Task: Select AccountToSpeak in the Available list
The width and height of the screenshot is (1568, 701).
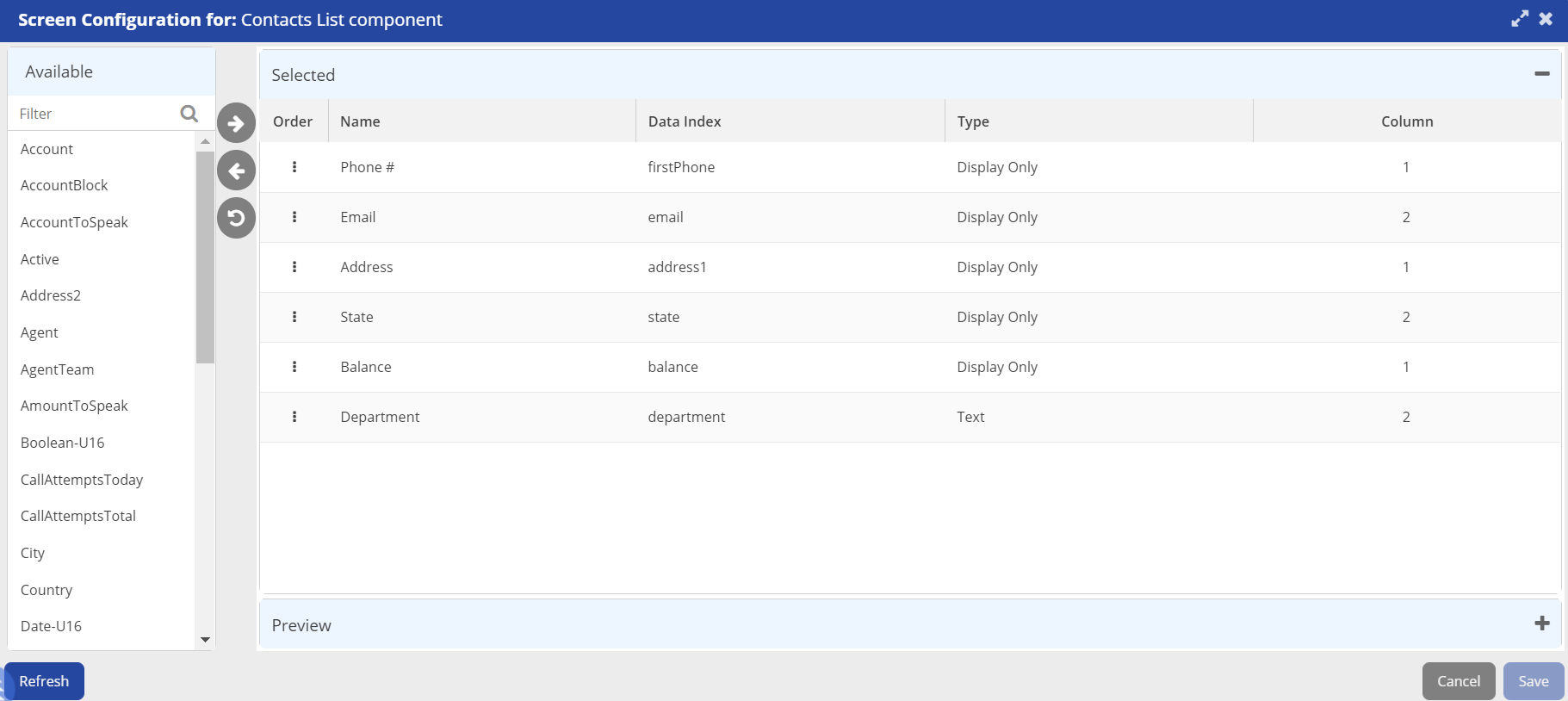Action: pos(74,222)
